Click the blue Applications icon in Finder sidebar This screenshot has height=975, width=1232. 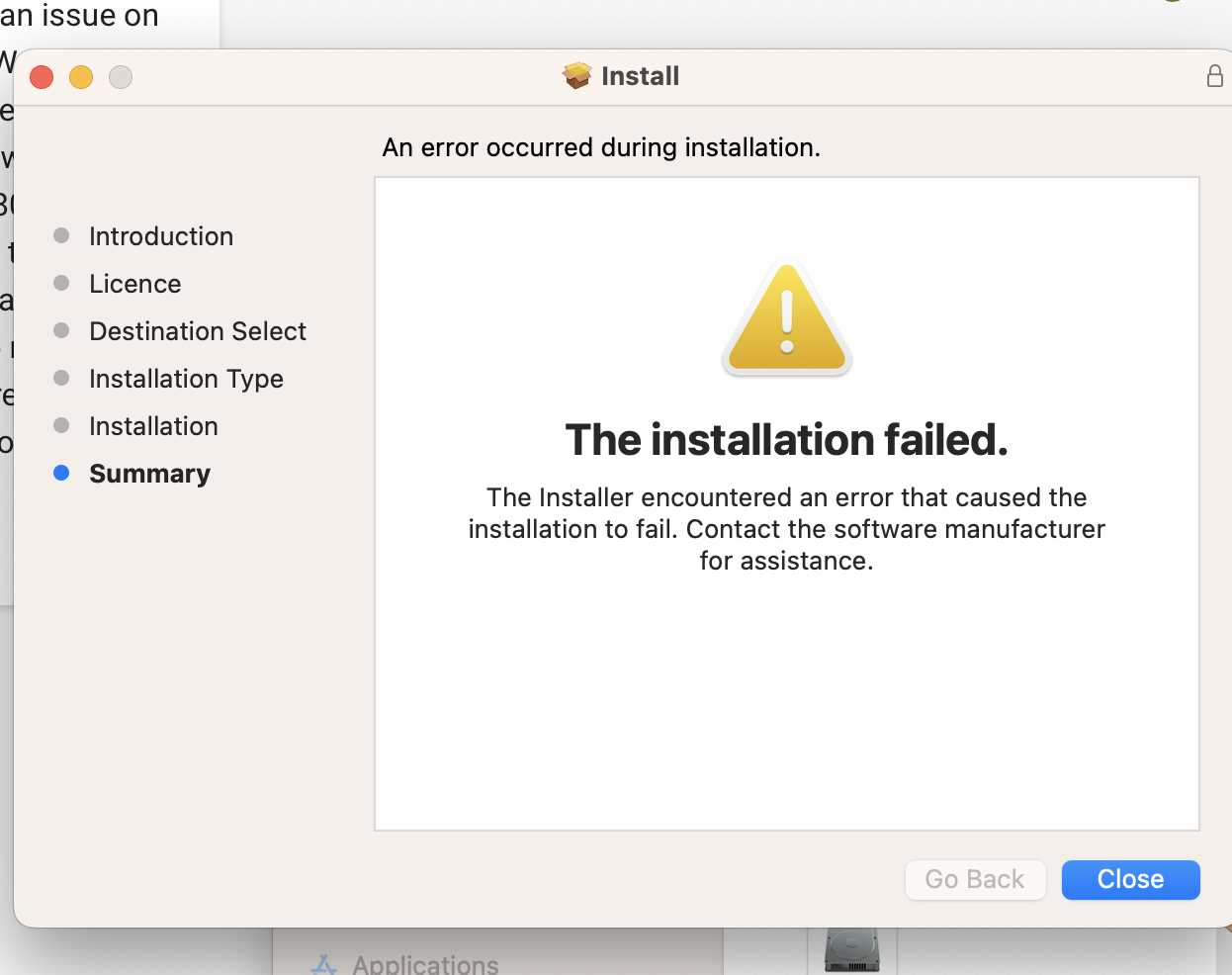[x=324, y=962]
